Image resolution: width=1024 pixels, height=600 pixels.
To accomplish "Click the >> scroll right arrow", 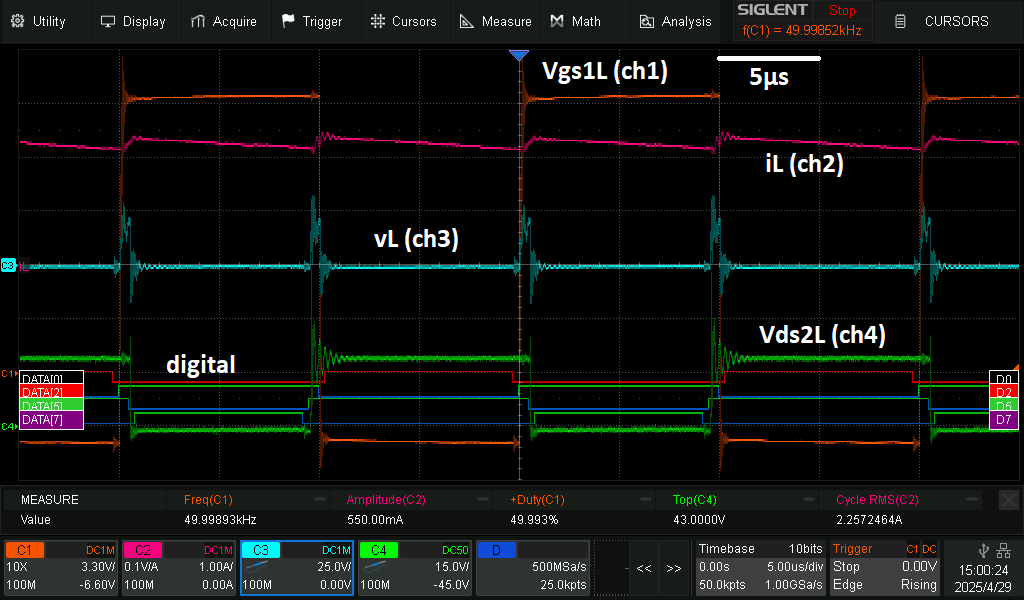I will 673,567.
